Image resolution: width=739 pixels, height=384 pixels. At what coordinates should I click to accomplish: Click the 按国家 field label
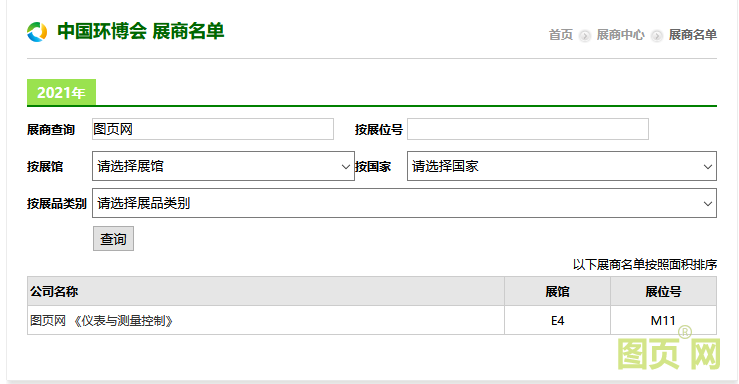point(373,167)
